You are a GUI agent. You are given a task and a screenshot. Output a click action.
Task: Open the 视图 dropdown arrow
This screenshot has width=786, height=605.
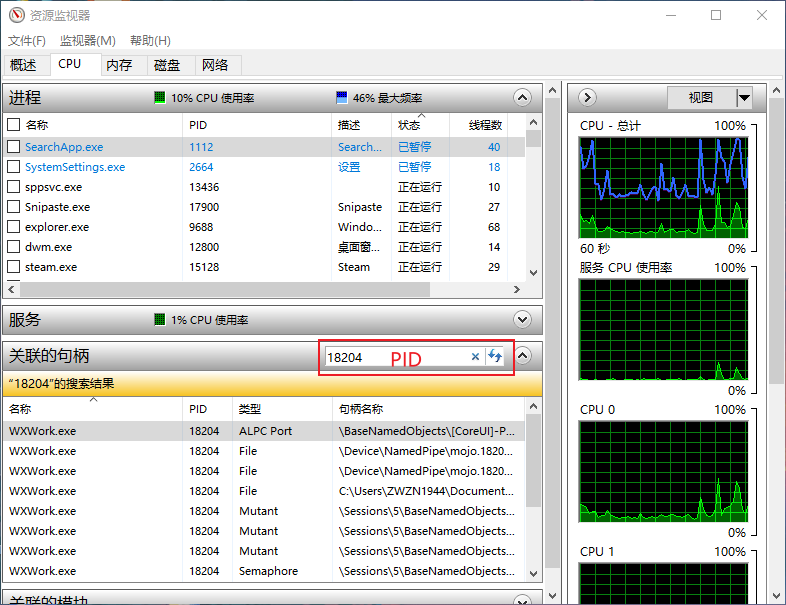click(744, 97)
